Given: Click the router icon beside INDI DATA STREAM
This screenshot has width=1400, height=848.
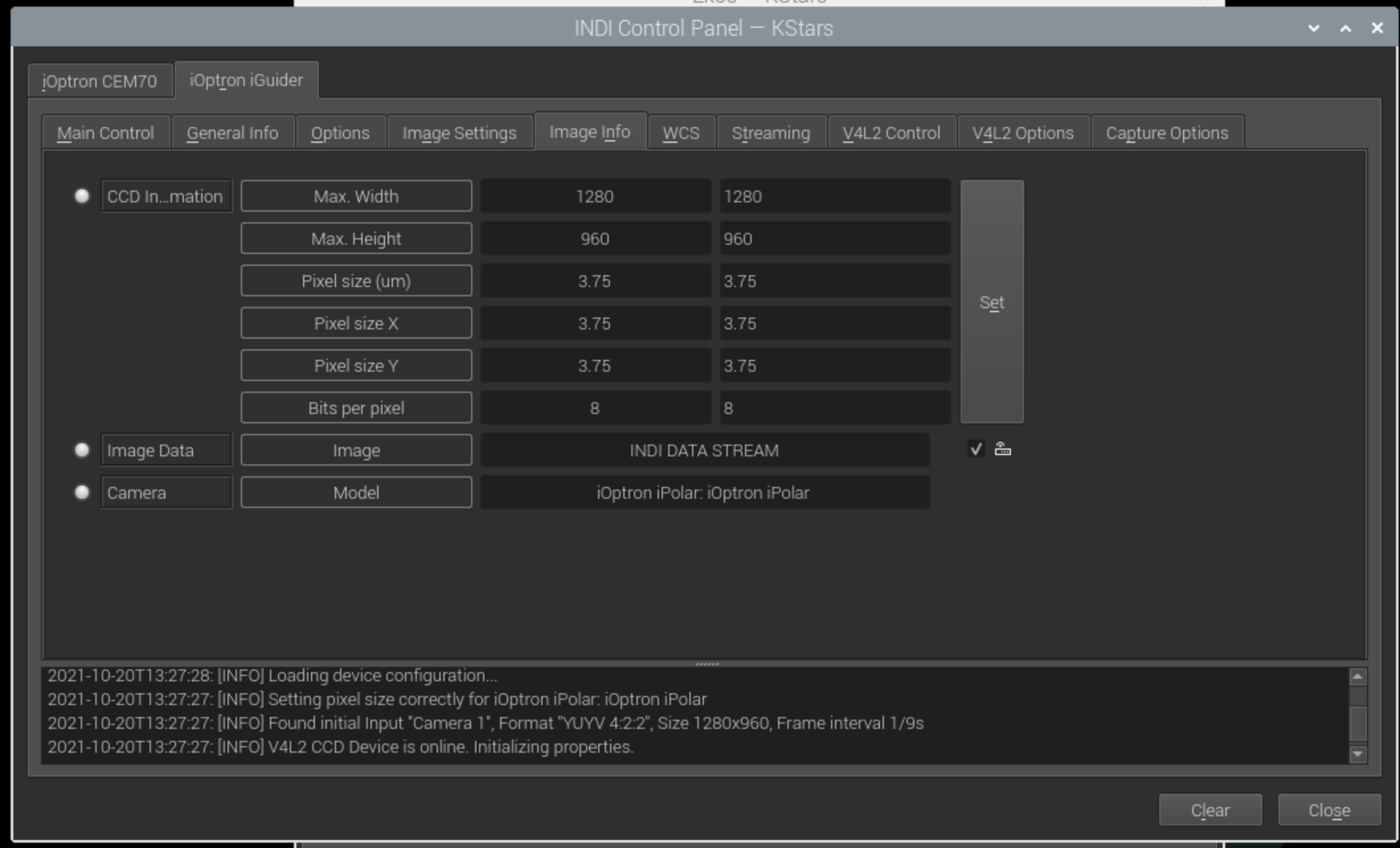Looking at the screenshot, I should (1002, 450).
